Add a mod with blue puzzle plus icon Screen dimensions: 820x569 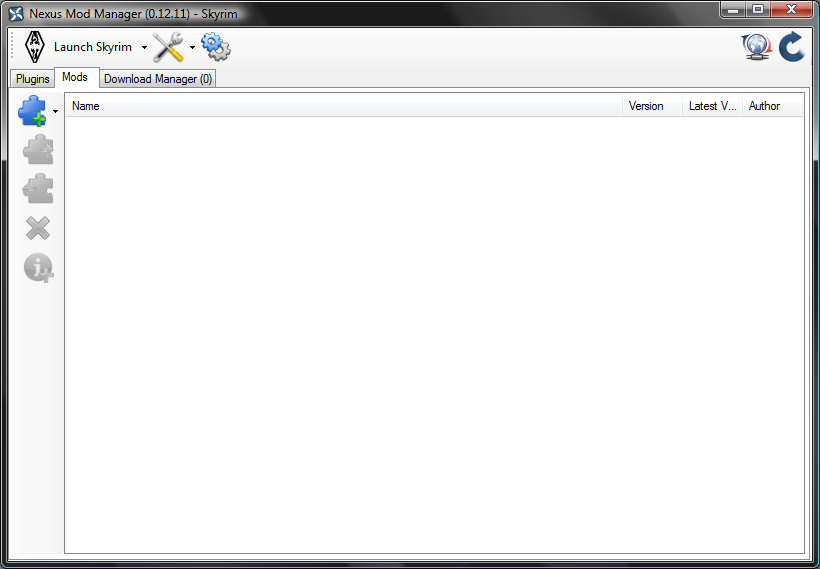point(32,110)
